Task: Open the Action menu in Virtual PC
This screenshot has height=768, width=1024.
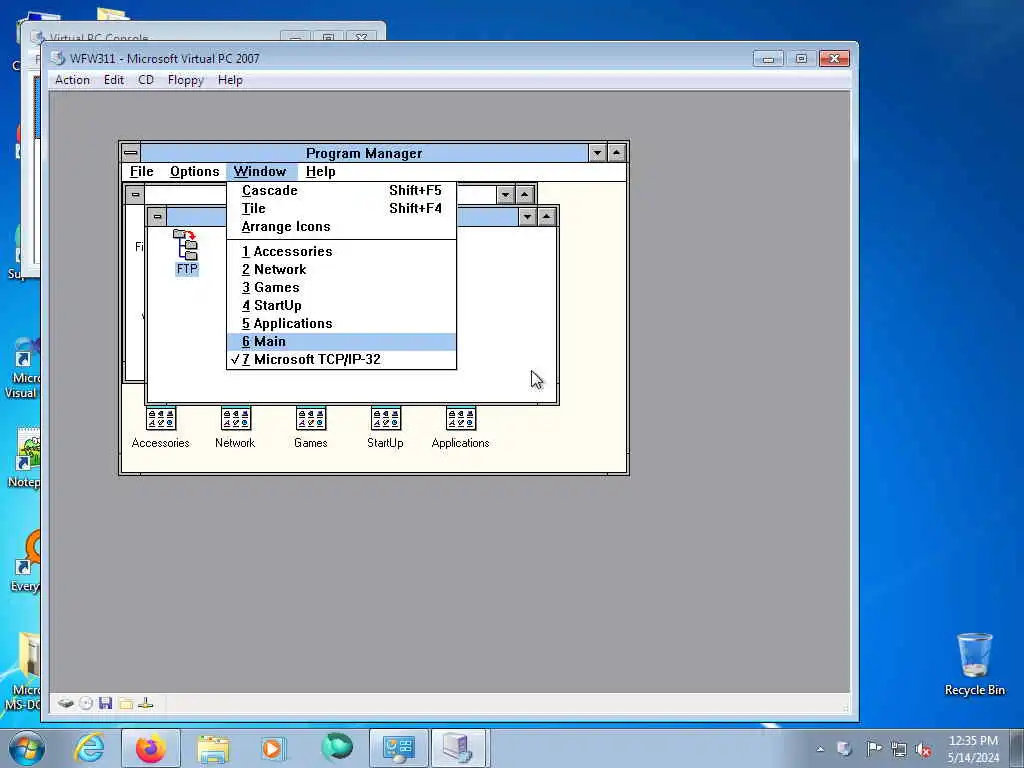Action: [72, 80]
